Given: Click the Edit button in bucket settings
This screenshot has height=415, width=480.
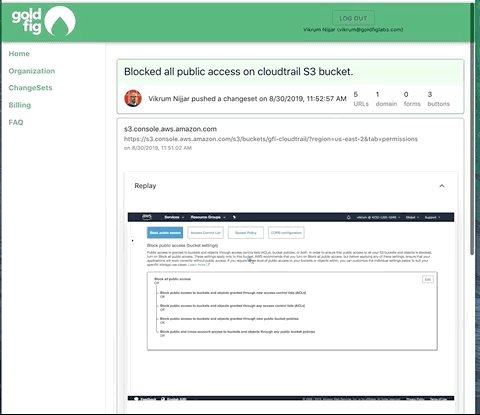Looking at the screenshot, I should click(x=428, y=279).
